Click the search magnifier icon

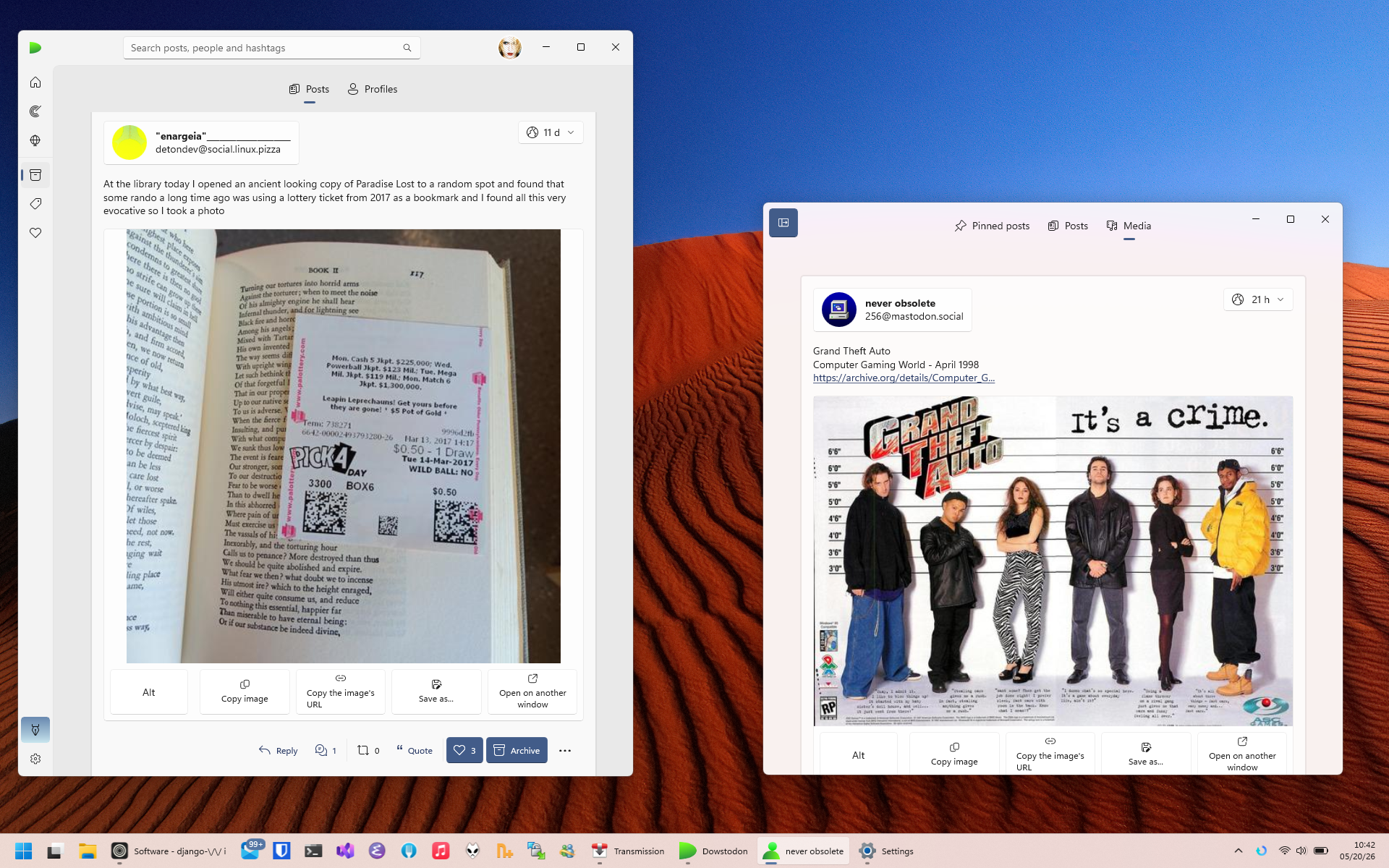pyautogui.click(x=407, y=48)
